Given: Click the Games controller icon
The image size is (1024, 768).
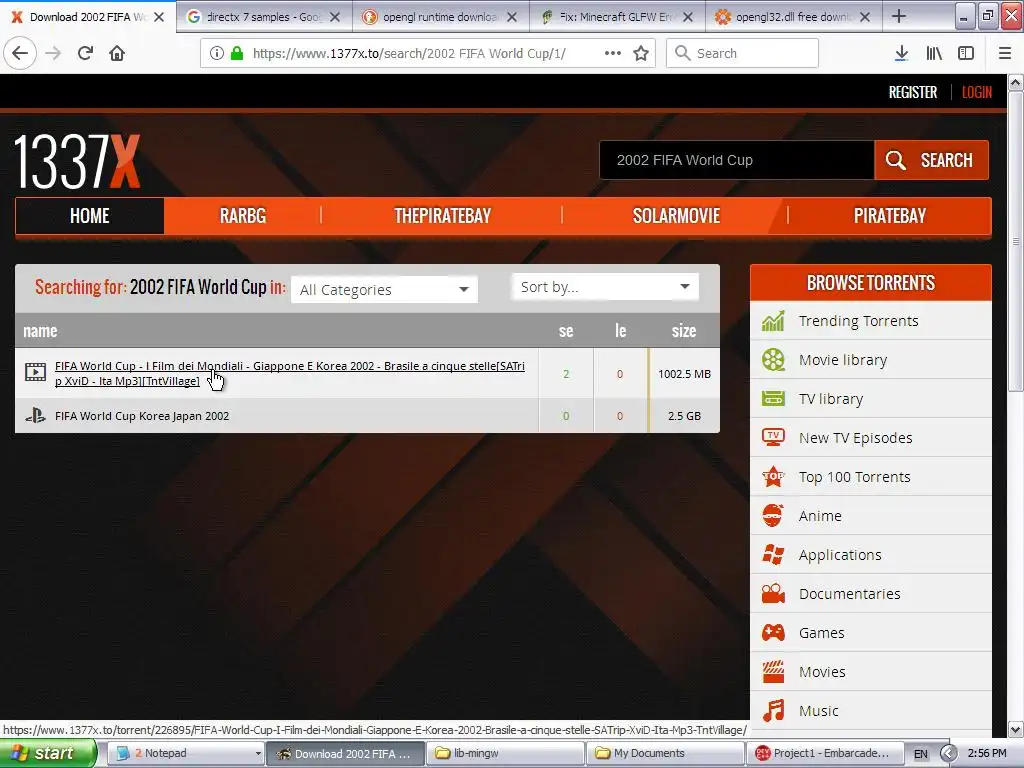Looking at the screenshot, I should (773, 633).
